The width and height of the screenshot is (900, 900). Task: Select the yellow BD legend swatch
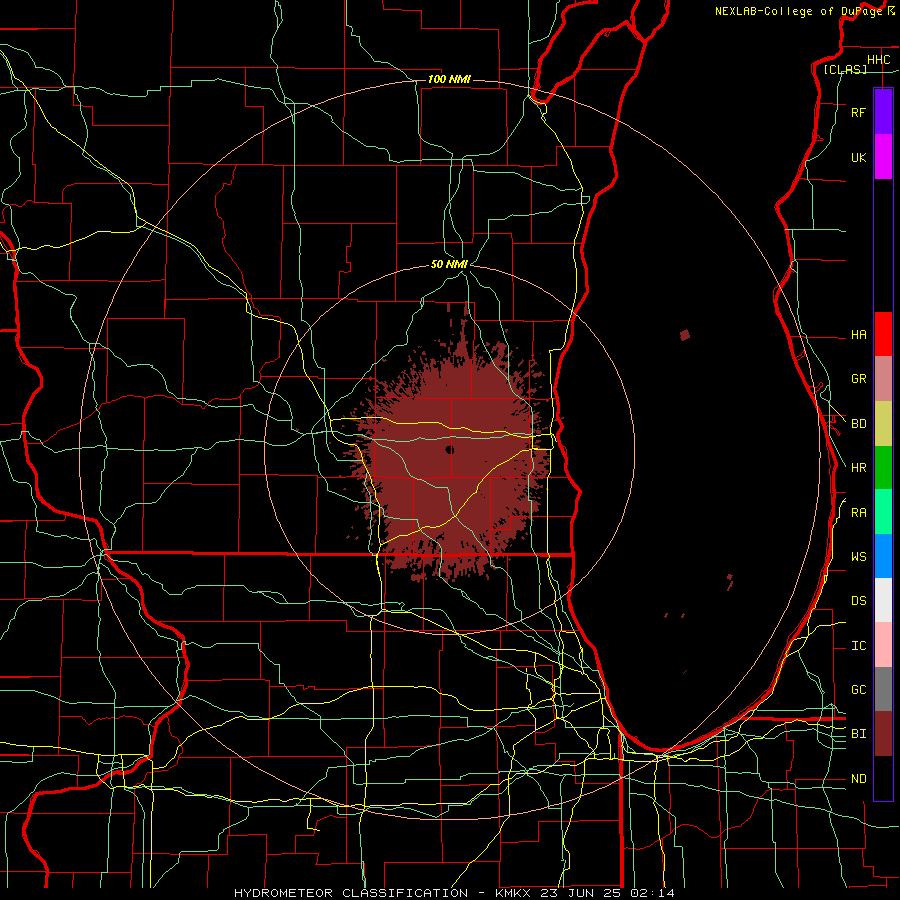(x=883, y=424)
